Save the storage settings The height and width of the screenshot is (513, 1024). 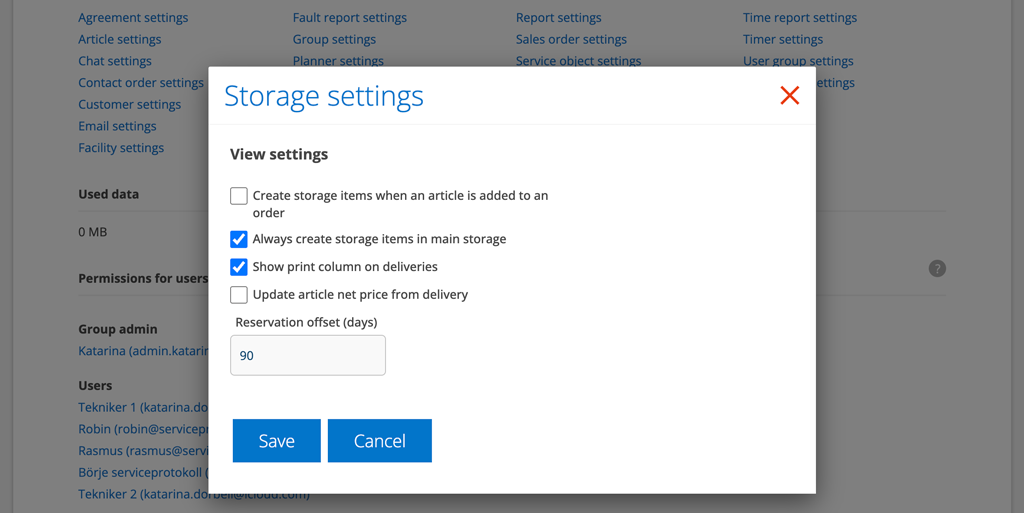[x=276, y=441]
